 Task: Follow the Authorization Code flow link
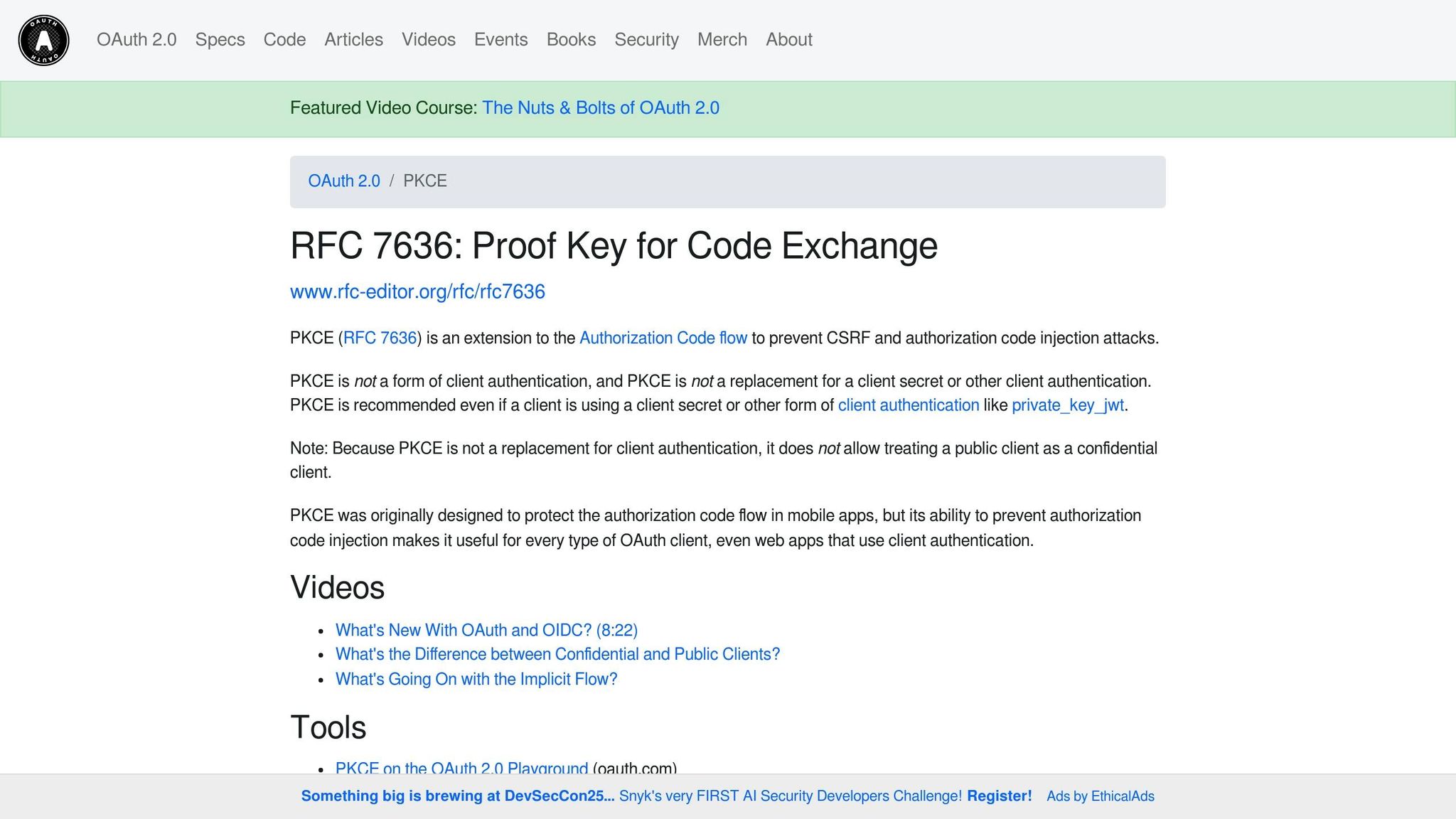(663, 338)
